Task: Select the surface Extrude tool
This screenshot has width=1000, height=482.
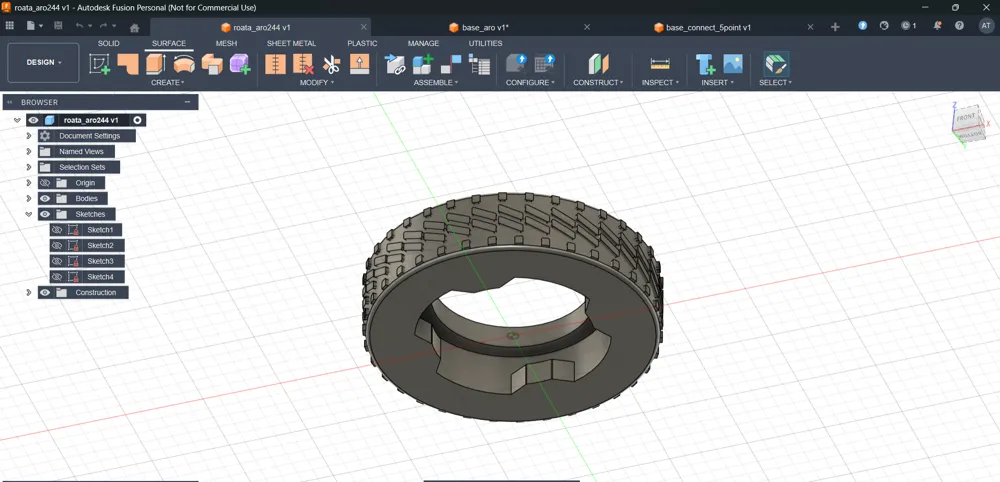Action: pos(156,64)
